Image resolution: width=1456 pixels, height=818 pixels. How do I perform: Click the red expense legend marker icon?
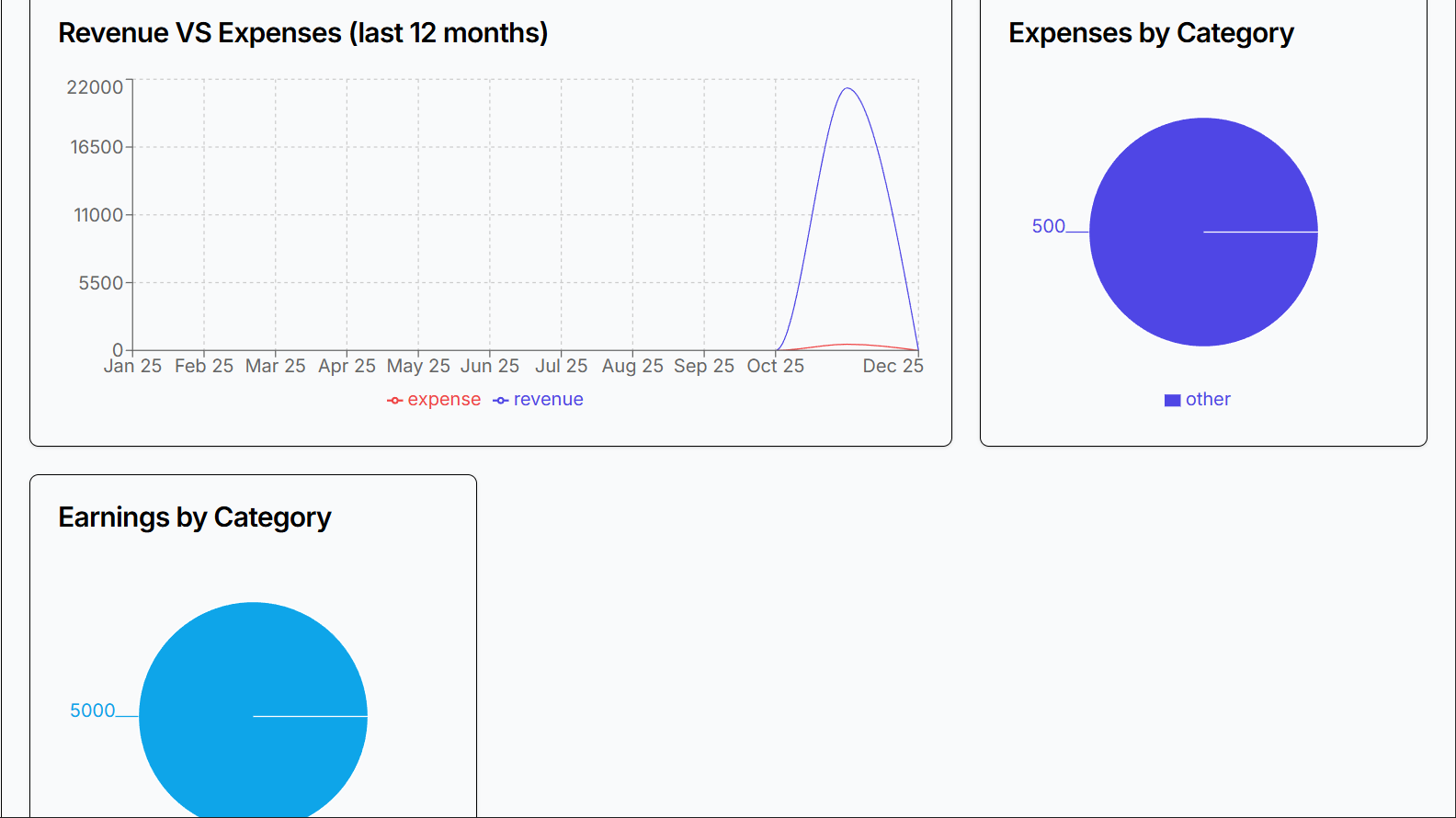[x=395, y=401]
